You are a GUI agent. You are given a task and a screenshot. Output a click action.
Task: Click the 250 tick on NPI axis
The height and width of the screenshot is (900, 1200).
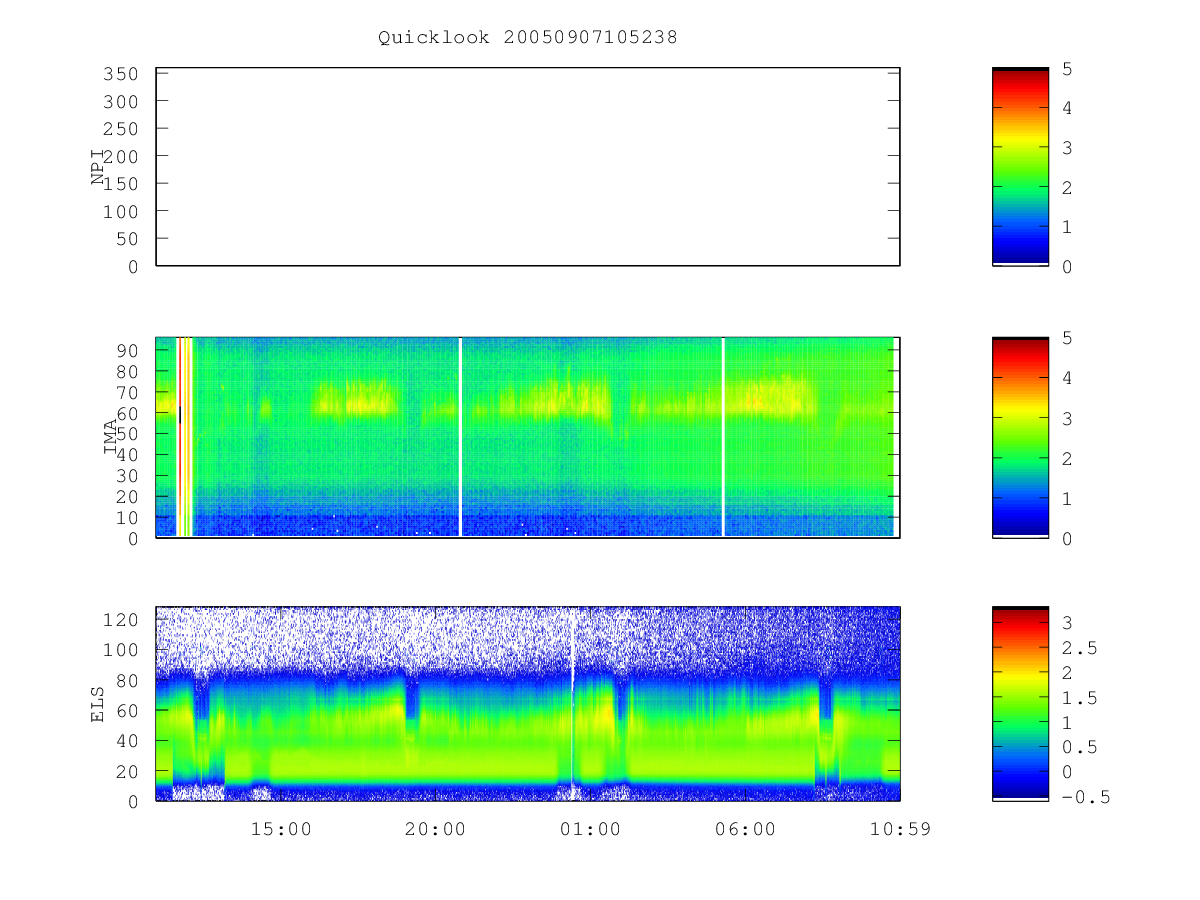click(120, 129)
